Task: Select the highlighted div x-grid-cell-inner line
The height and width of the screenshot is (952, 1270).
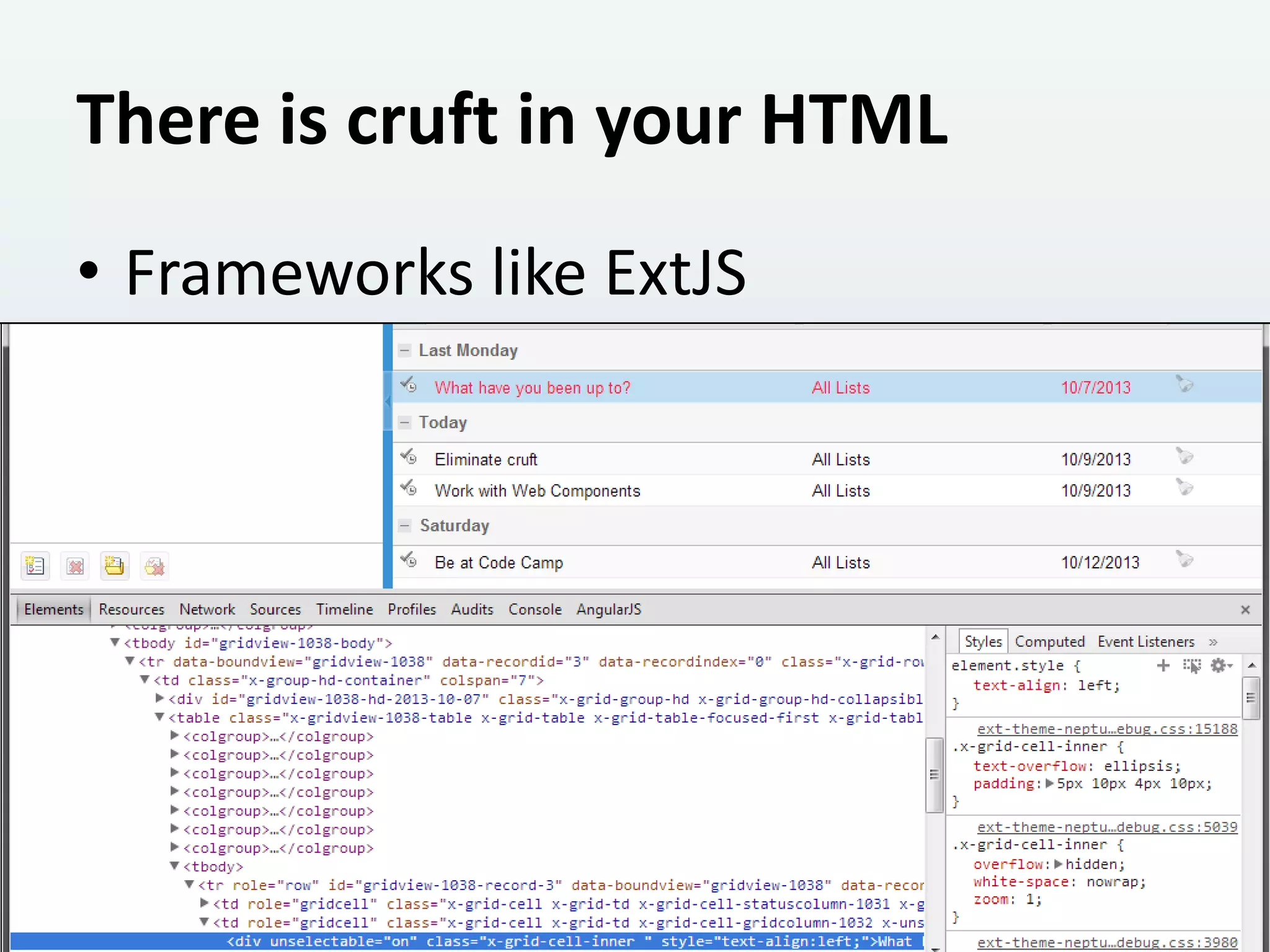Action: pos(468,941)
